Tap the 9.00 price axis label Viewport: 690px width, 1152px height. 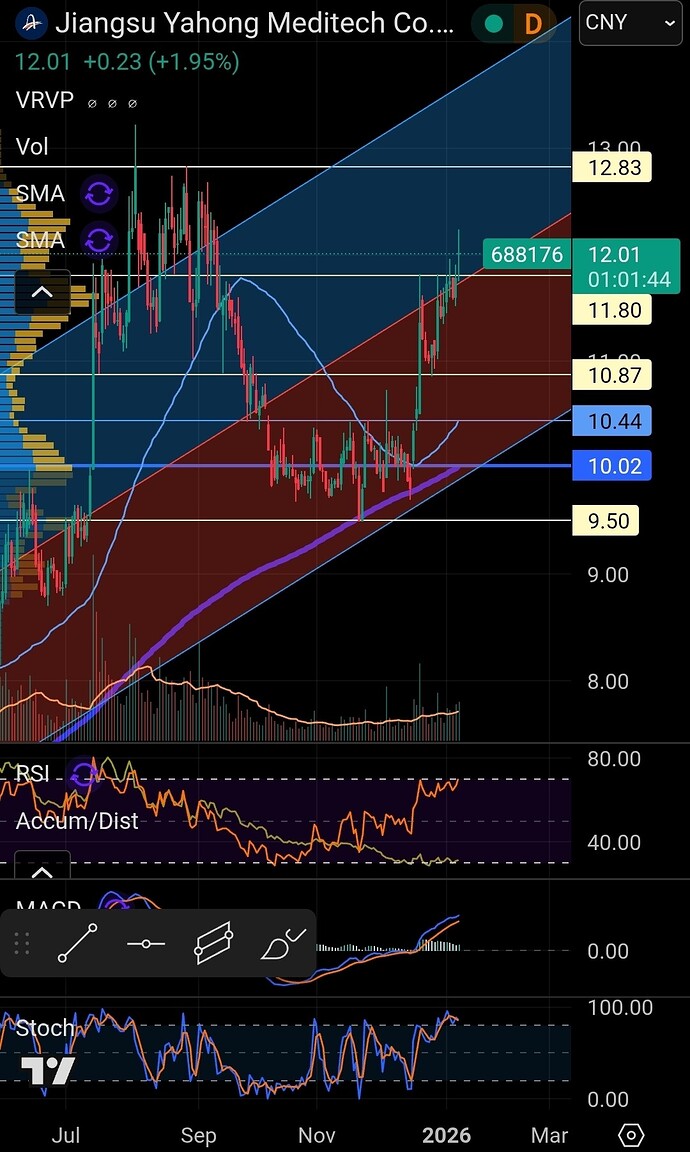608,575
